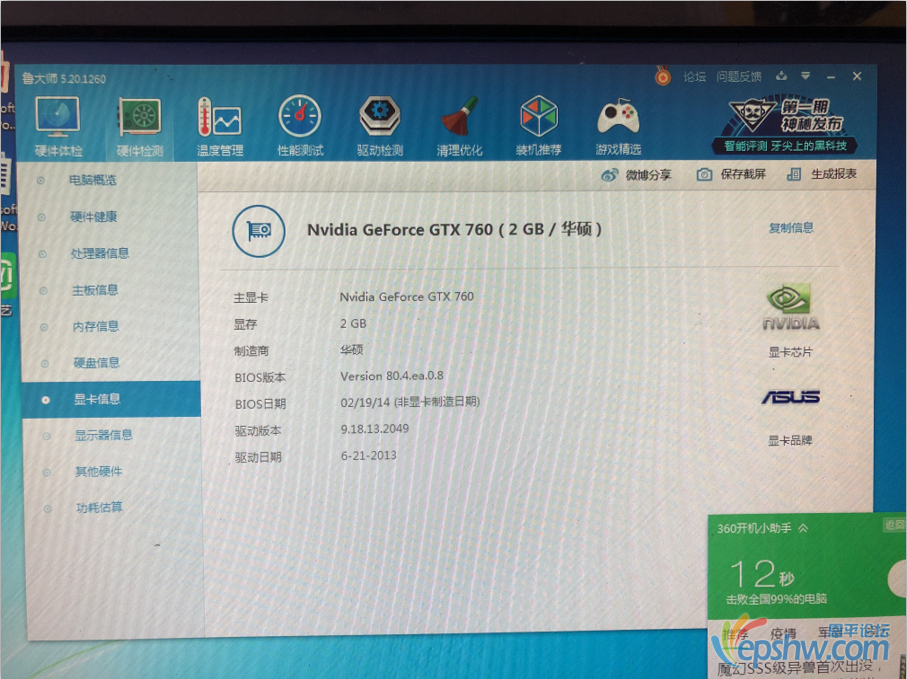Click 保存截屏 to save a screenshot
The width and height of the screenshot is (907, 679).
pyautogui.click(x=731, y=174)
